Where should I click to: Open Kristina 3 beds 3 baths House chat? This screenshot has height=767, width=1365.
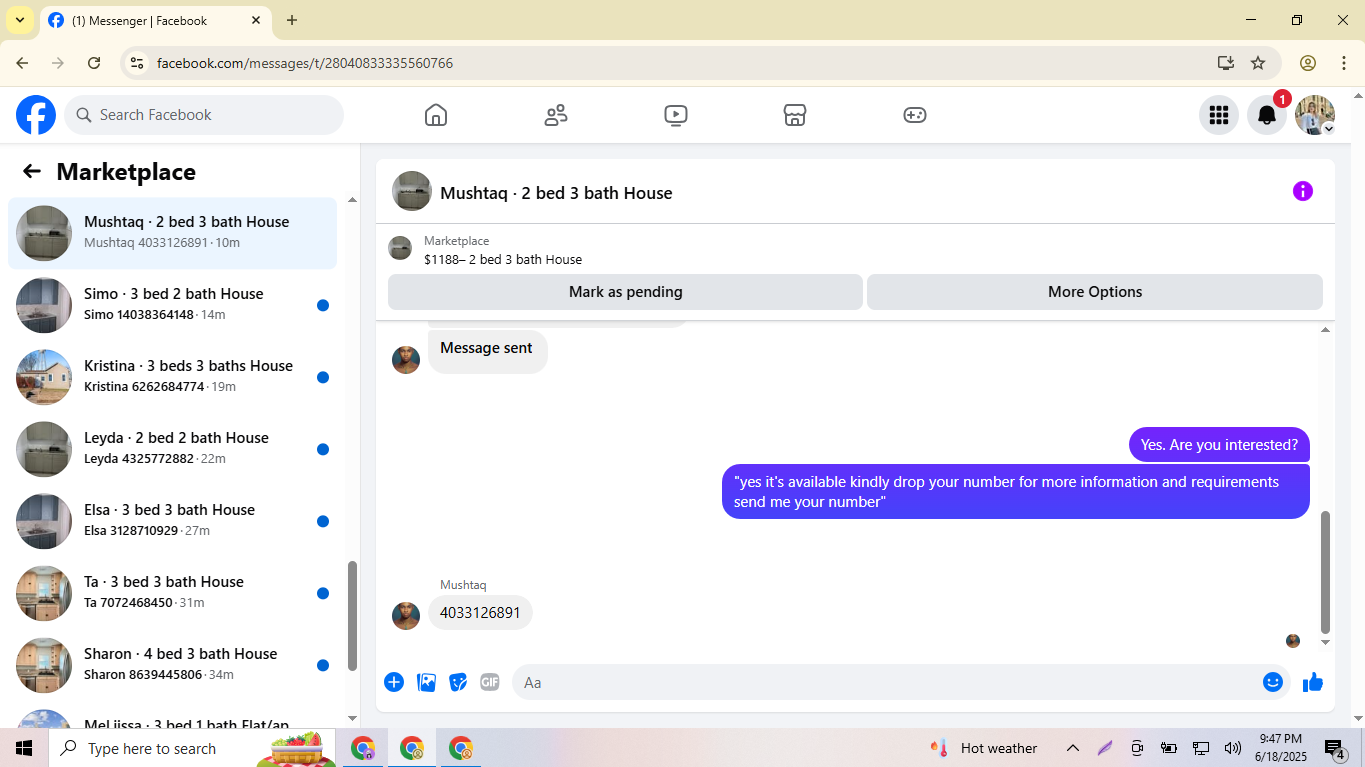172,377
